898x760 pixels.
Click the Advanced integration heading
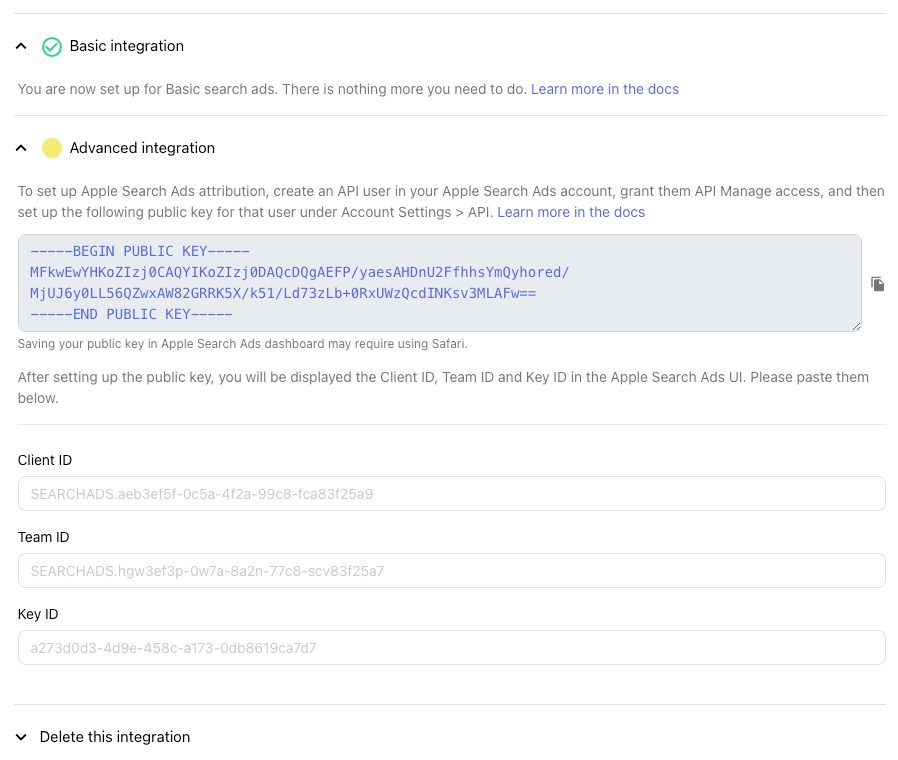[x=142, y=148]
